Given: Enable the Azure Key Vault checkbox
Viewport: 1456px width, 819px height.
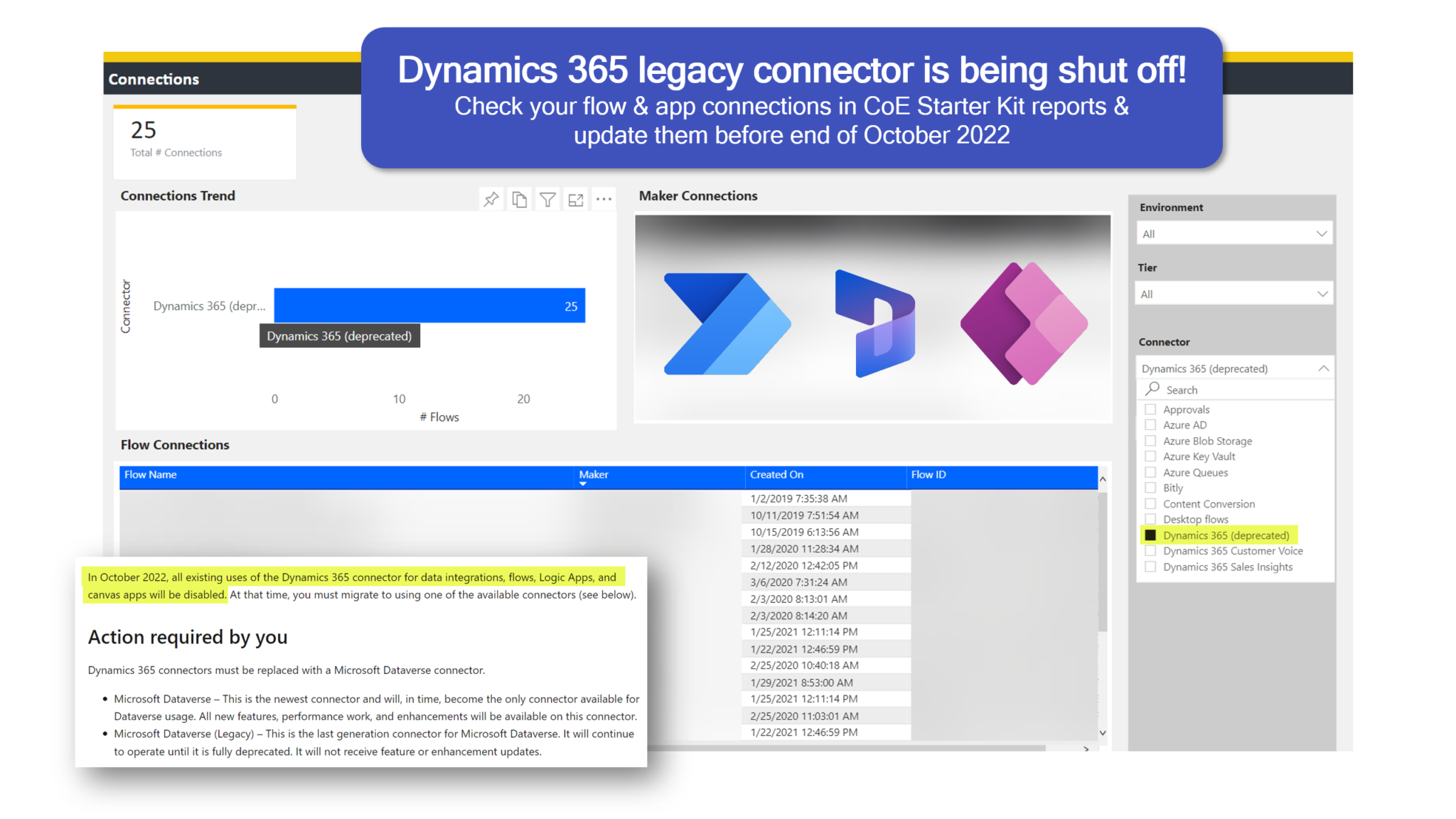Looking at the screenshot, I should pyautogui.click(x=1150, y=456).
